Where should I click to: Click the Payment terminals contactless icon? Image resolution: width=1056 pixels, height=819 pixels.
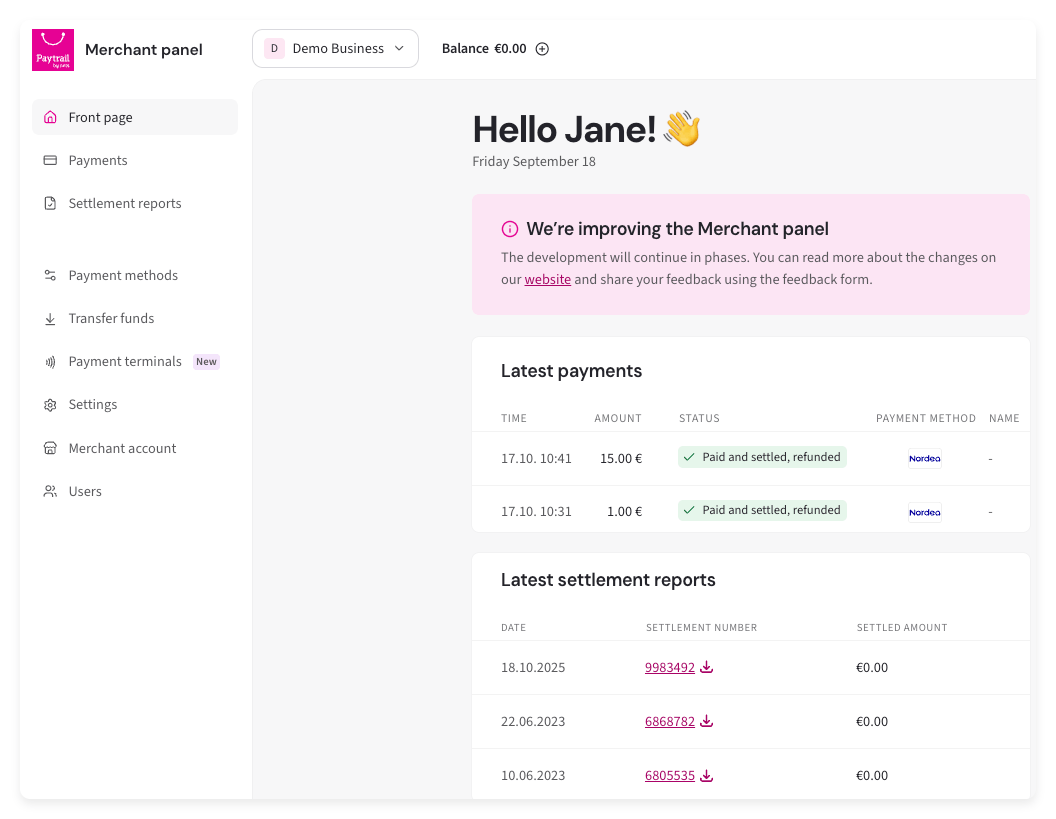50,362
